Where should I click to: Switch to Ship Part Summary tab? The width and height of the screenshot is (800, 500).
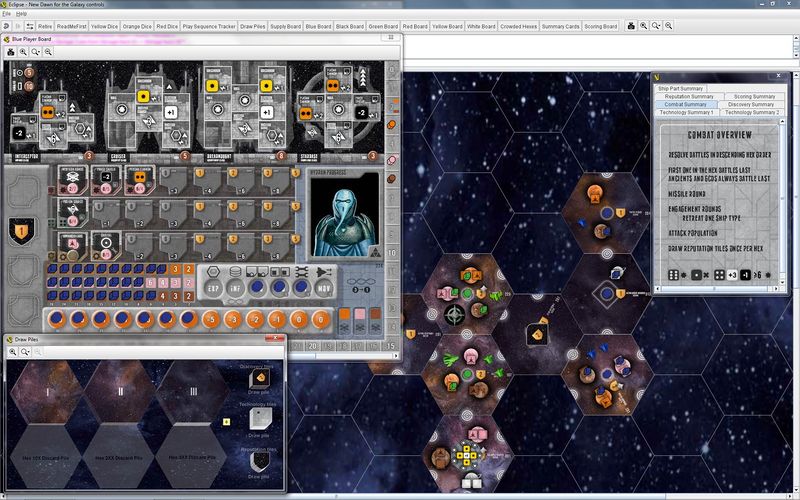click(x=680, y=88)
